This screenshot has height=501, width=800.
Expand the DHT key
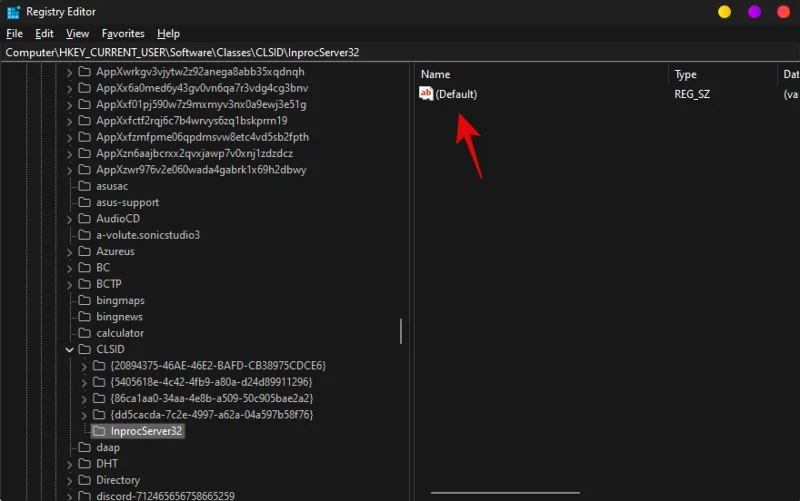coord(69,464)
